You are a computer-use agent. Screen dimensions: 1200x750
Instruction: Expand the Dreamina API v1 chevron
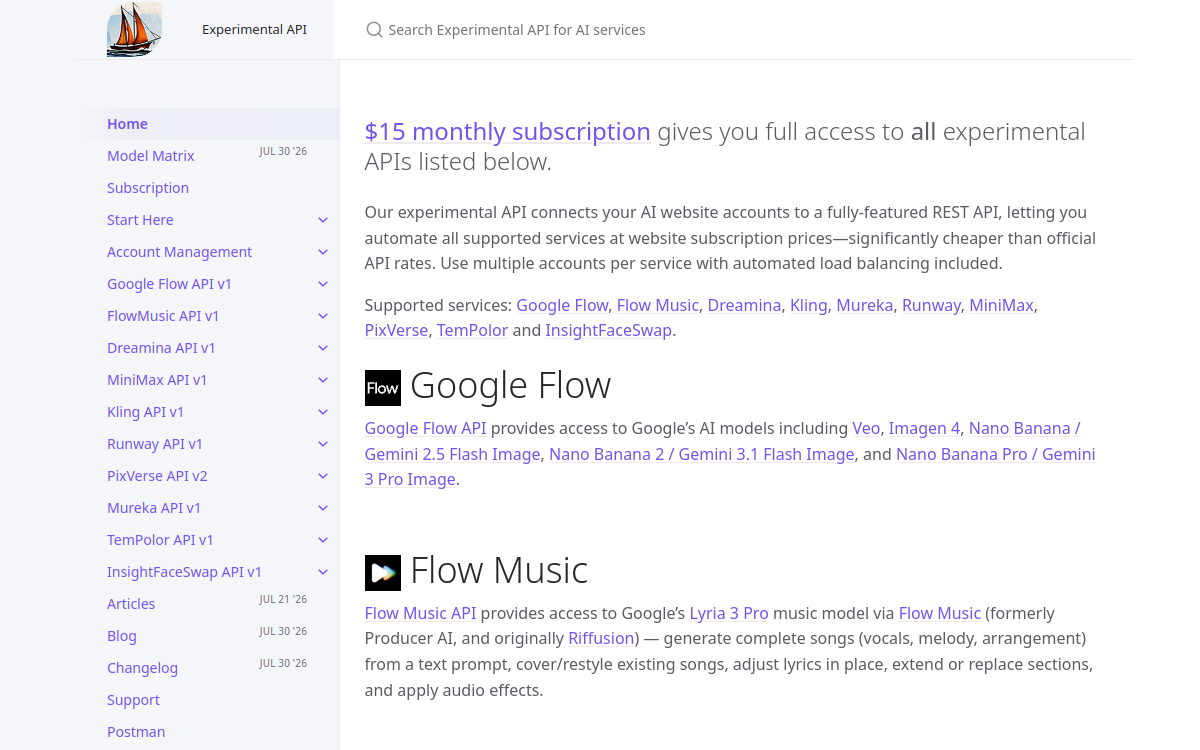click(323, 348)
